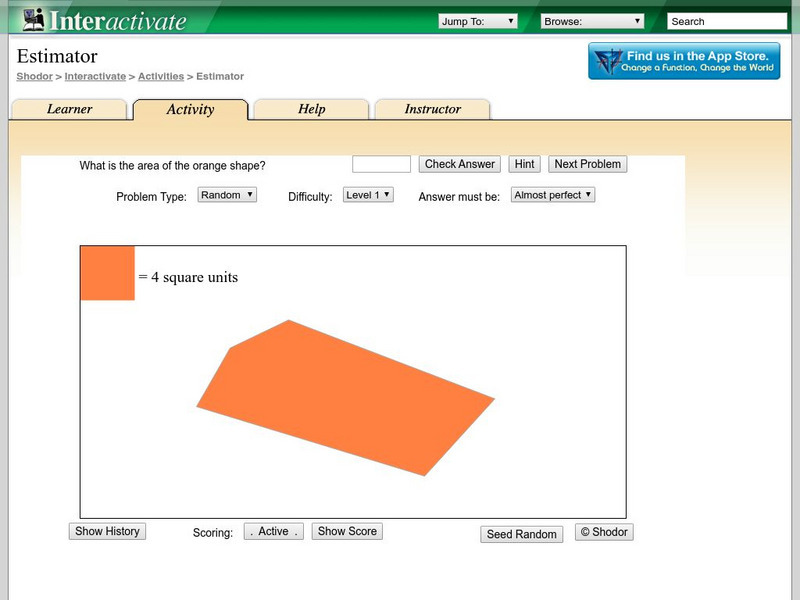Click the App Store banner icon
800x600 pixels.
[606, 62]
